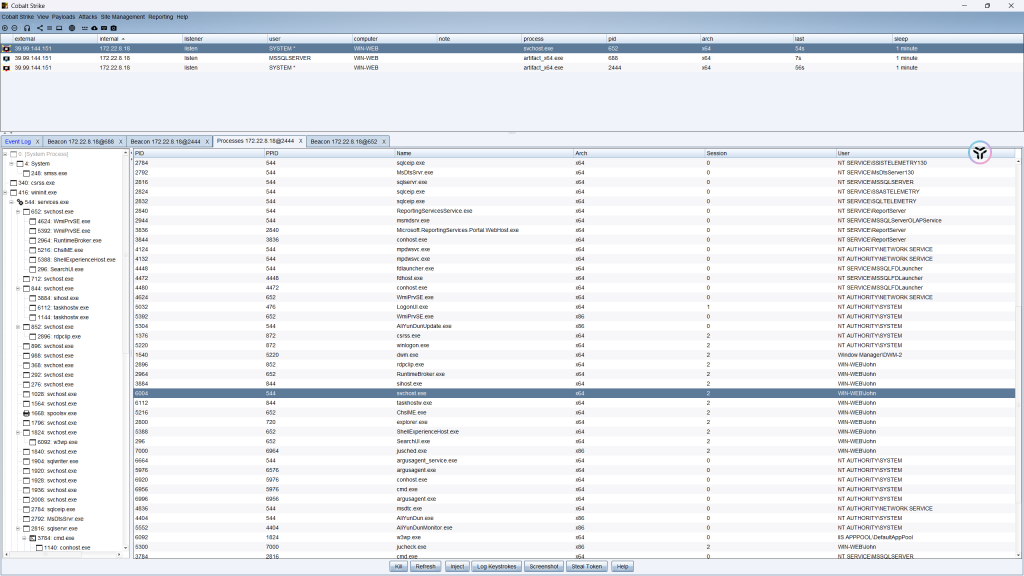Select the beacon icon for the MSSQLSERVER session
Viewport: 1024px width, 576px height.
pyautogui.click(x=7, y=58)
